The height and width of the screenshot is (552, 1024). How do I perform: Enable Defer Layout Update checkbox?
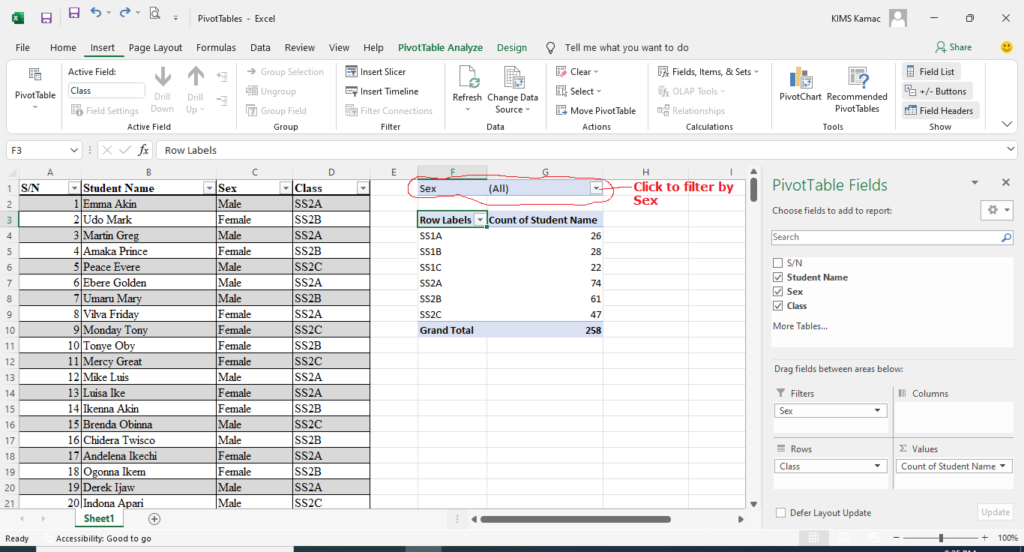[x=780, y=513]
